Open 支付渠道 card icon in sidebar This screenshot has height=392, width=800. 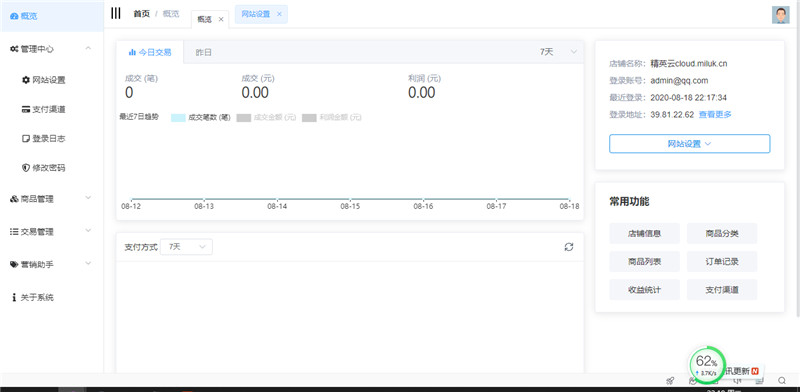(43, 109)
